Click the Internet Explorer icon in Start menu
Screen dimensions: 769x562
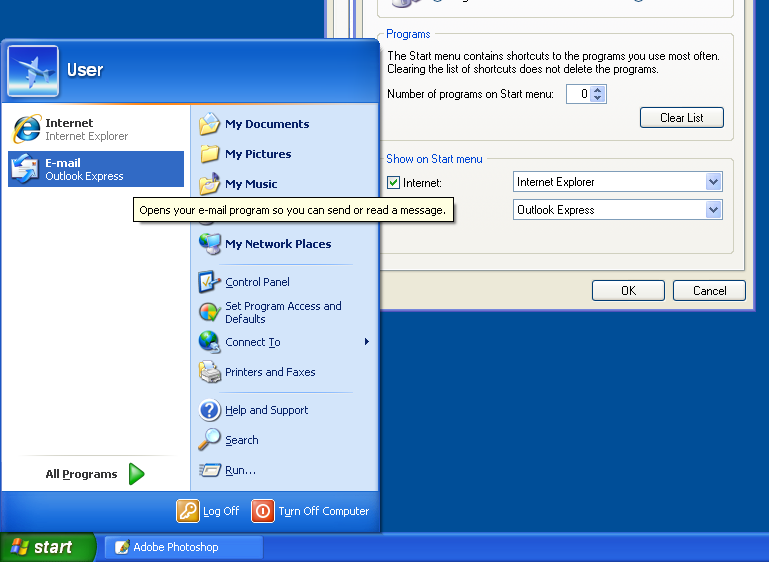point(26,129)
